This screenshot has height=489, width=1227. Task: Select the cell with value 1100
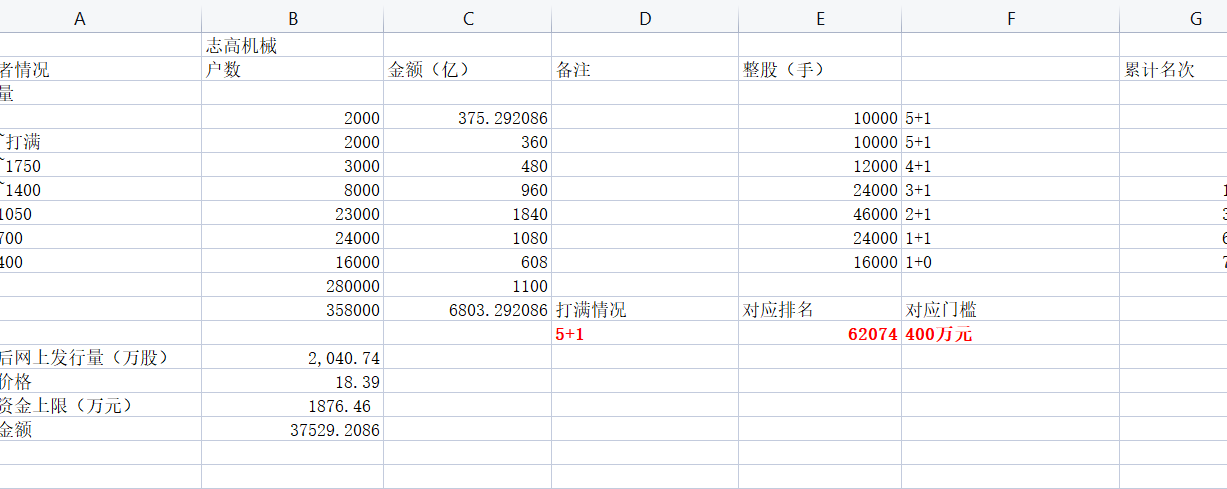[x=467, y=285]
